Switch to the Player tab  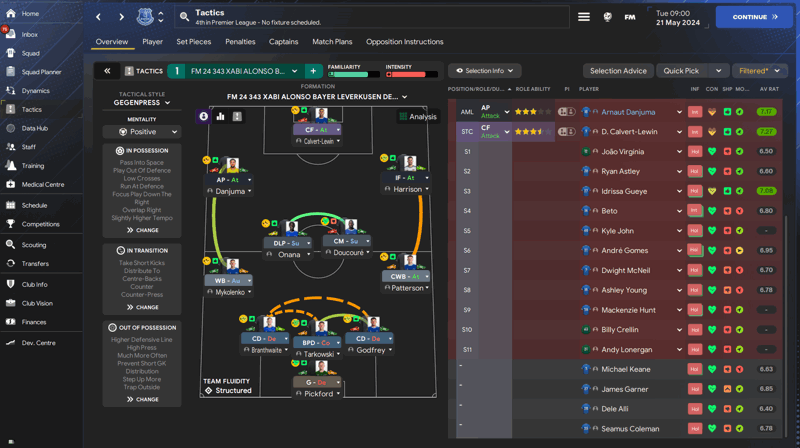click(153, 42)
